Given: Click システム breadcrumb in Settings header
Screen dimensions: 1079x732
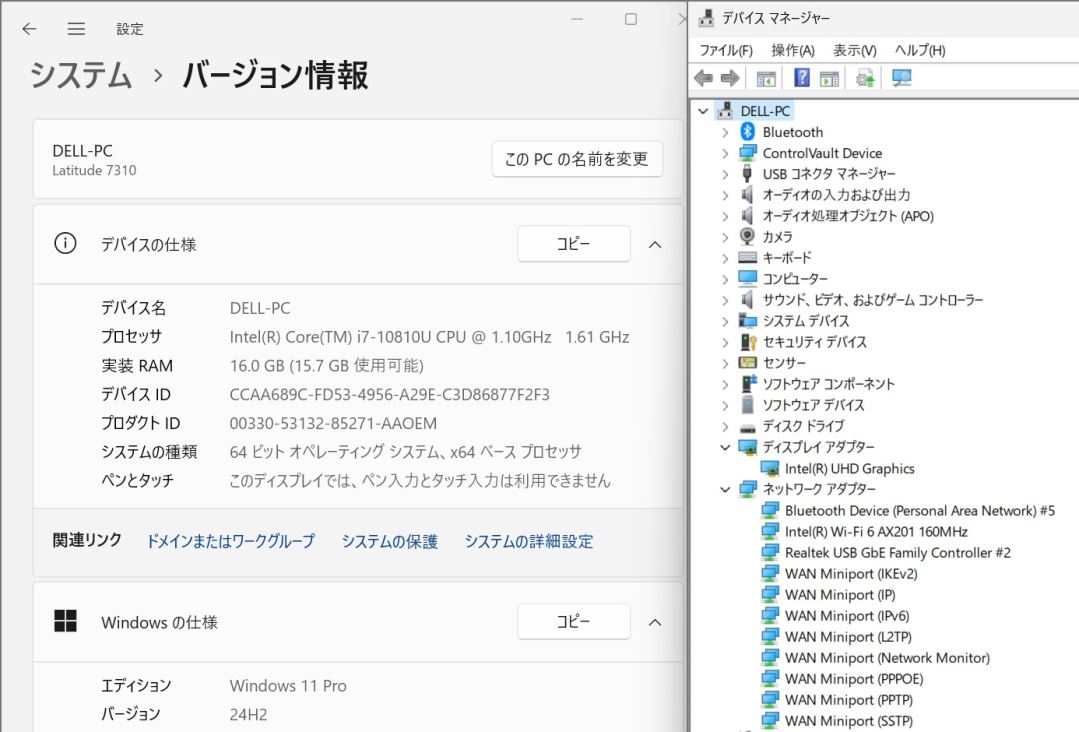Looking at the screenshot, I should tap(81, 74).
